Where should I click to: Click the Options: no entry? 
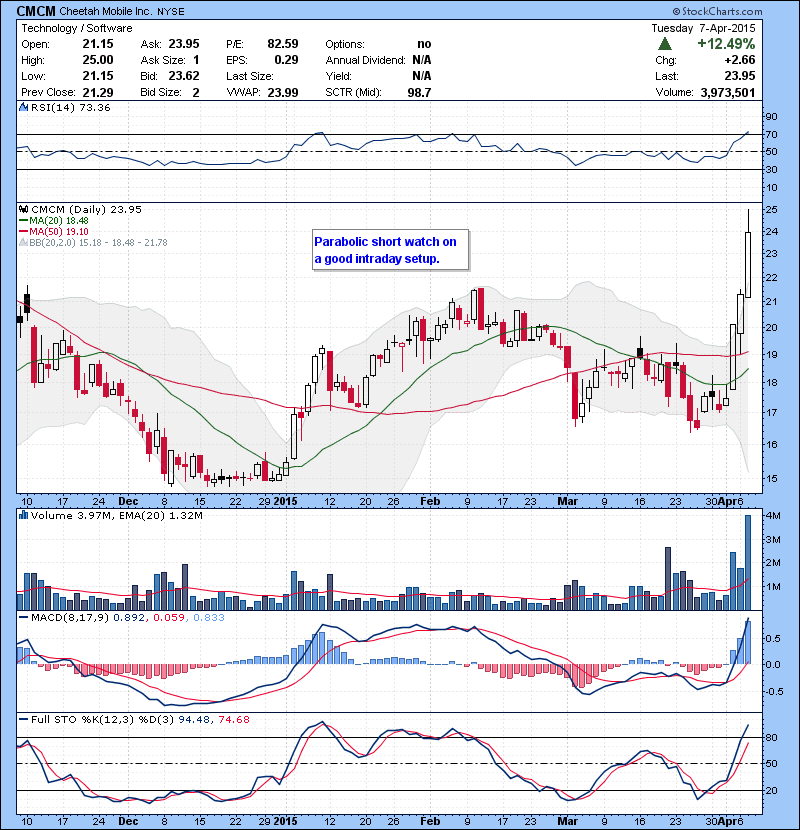[x=378, y=44]
